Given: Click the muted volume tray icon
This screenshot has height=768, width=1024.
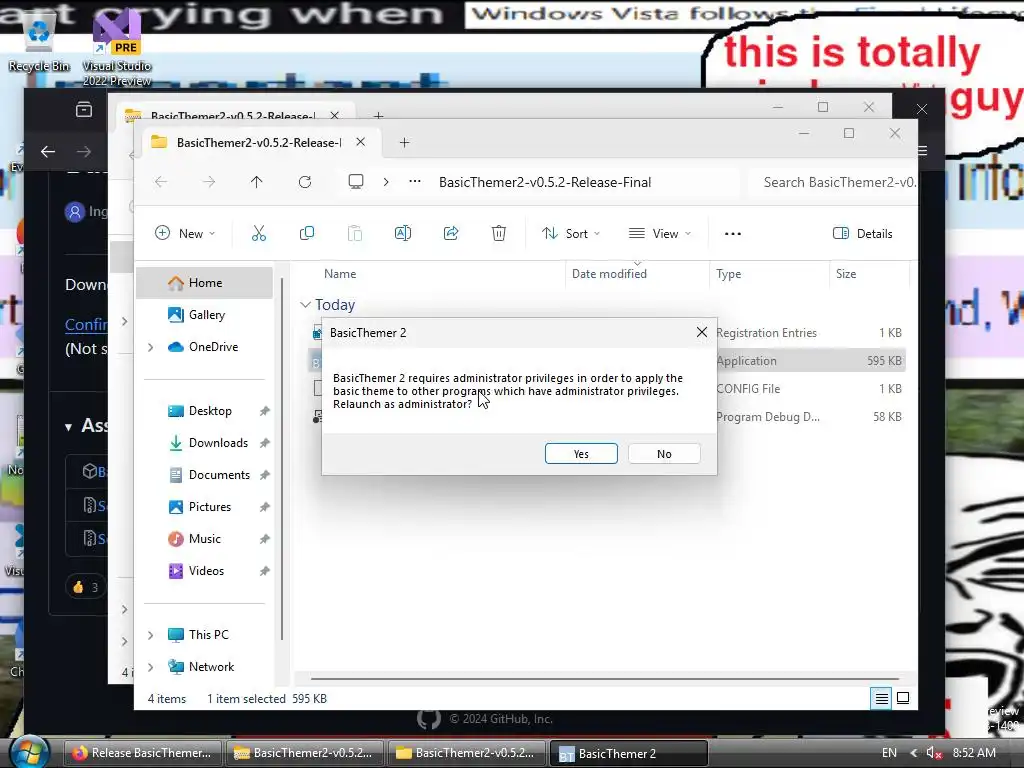Looking at the screenshot, I should click(x=934, y=753).
